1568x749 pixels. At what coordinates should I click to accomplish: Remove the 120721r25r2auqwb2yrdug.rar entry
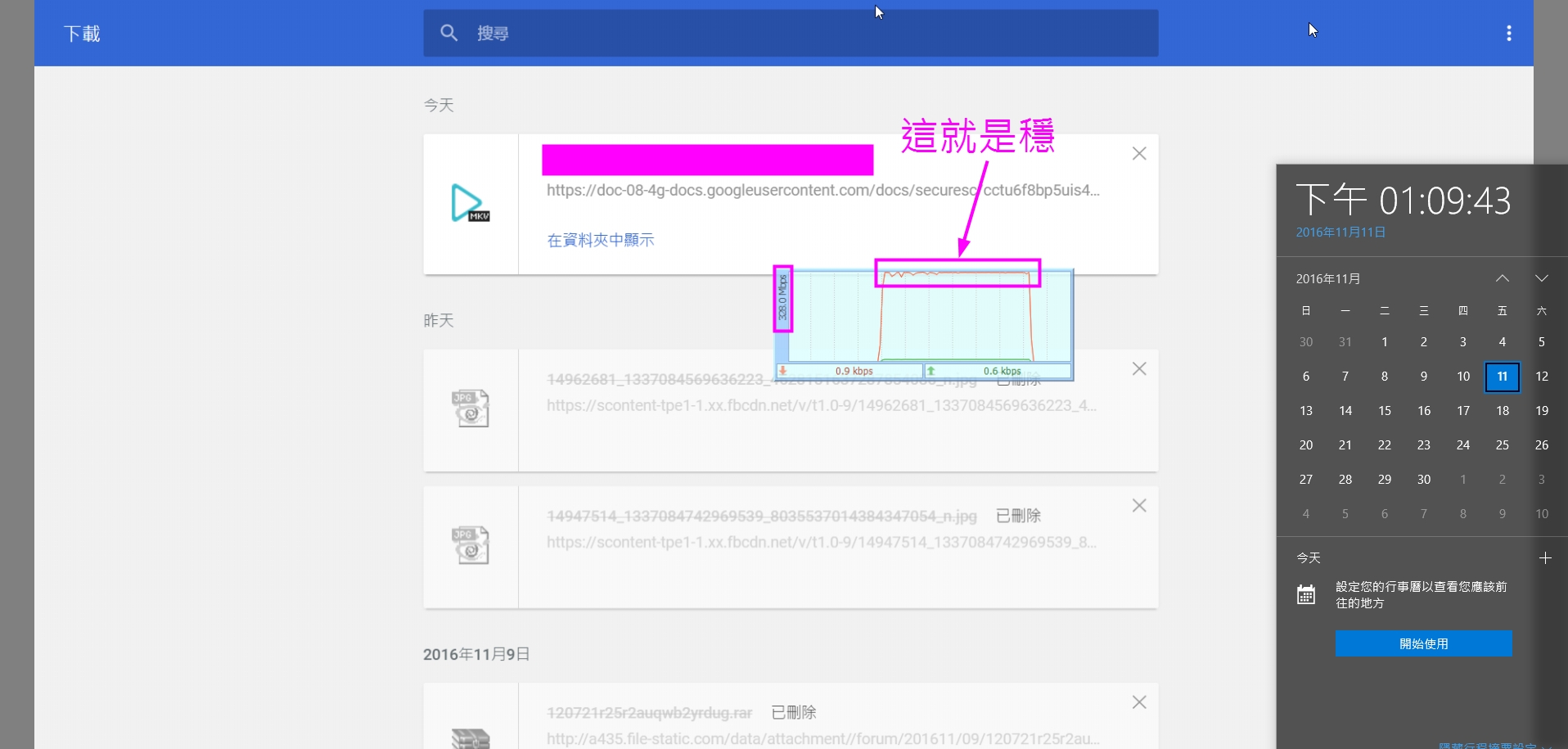1139,702
